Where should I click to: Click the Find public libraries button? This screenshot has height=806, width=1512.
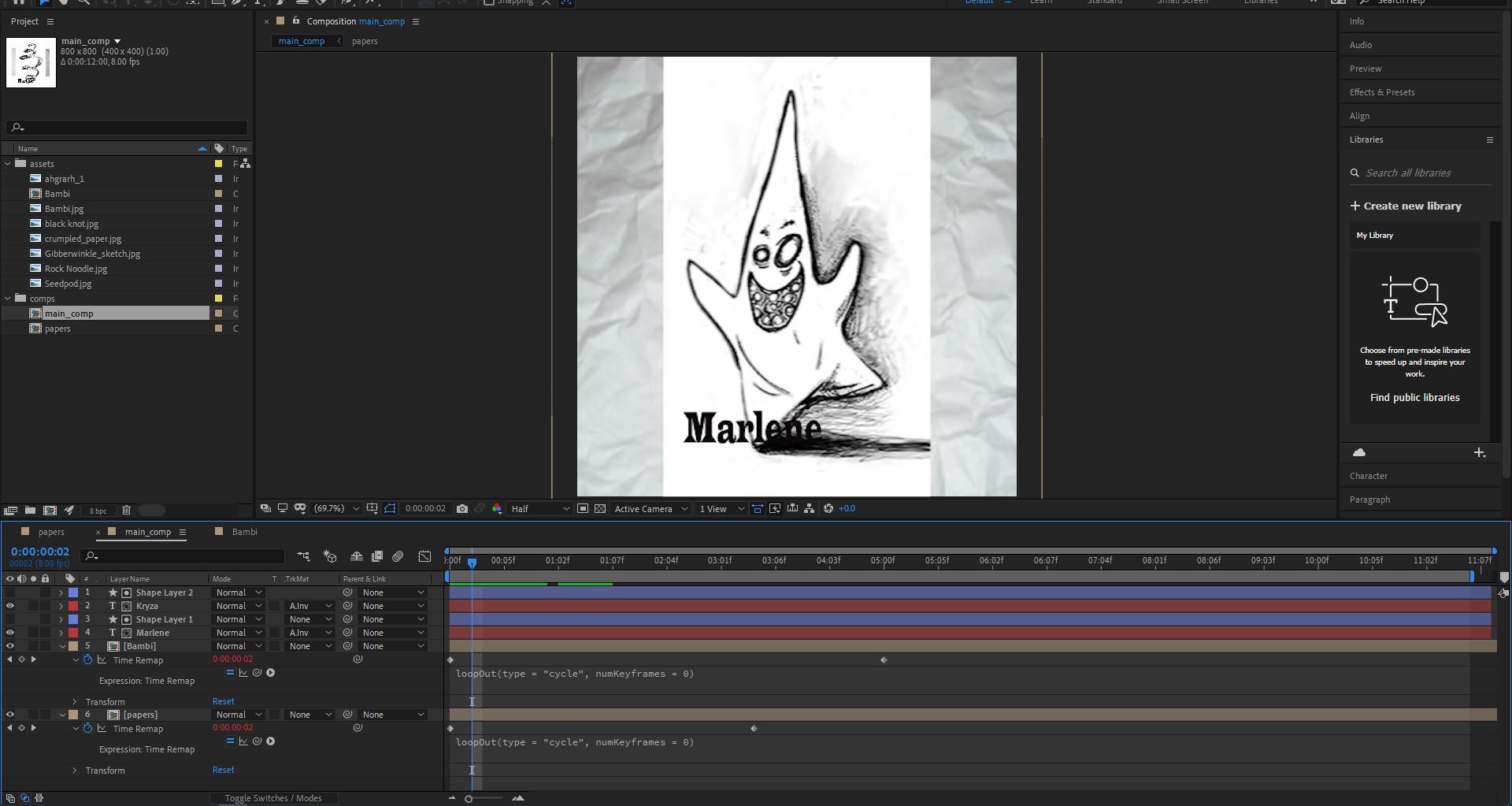(1414, 398)
